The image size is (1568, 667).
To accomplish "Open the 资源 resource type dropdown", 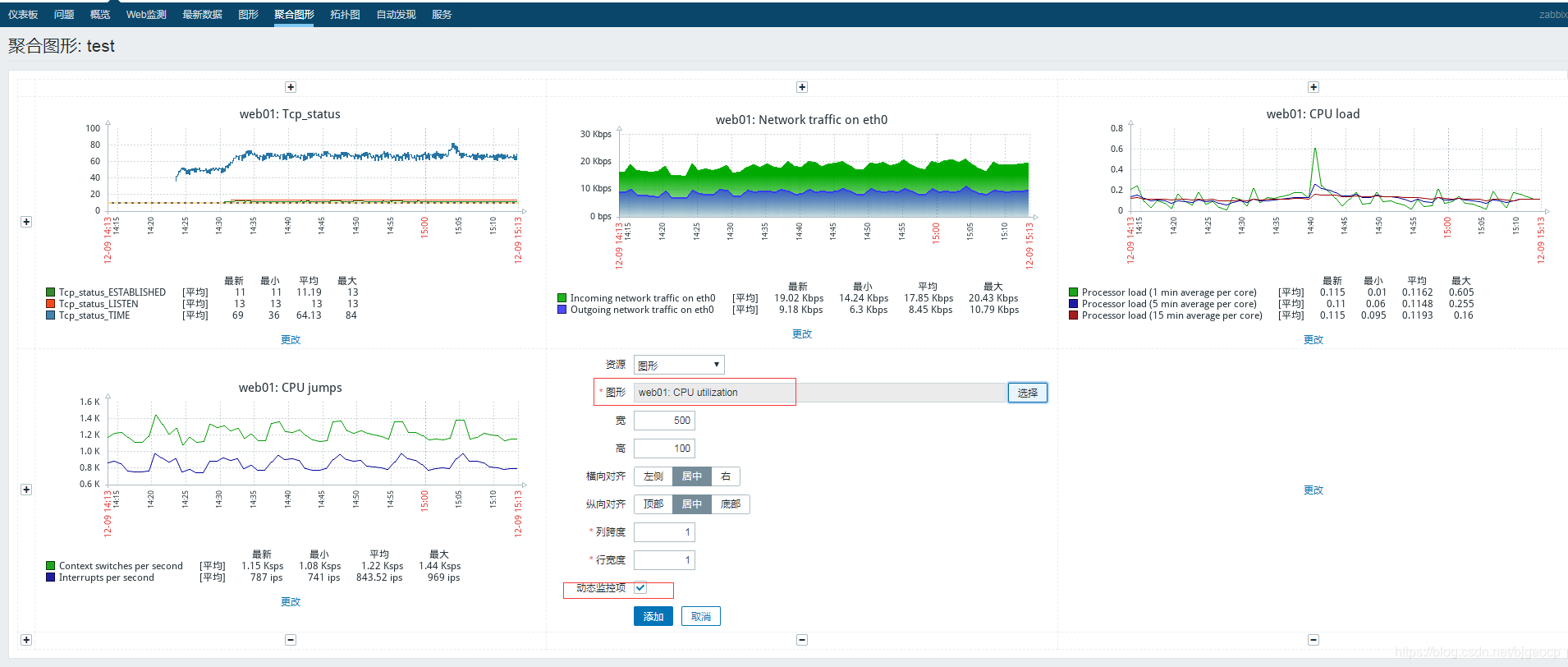I will (679, 365).
